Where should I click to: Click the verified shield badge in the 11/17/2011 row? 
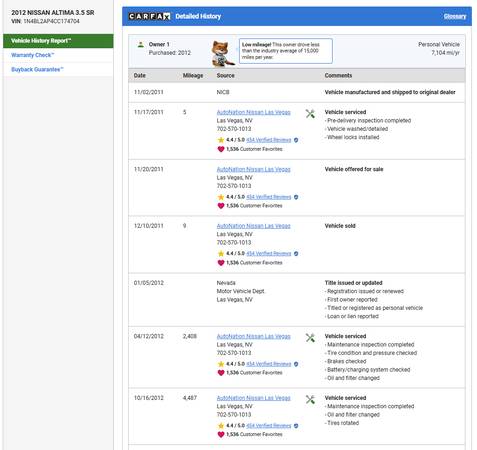[296, 140]
